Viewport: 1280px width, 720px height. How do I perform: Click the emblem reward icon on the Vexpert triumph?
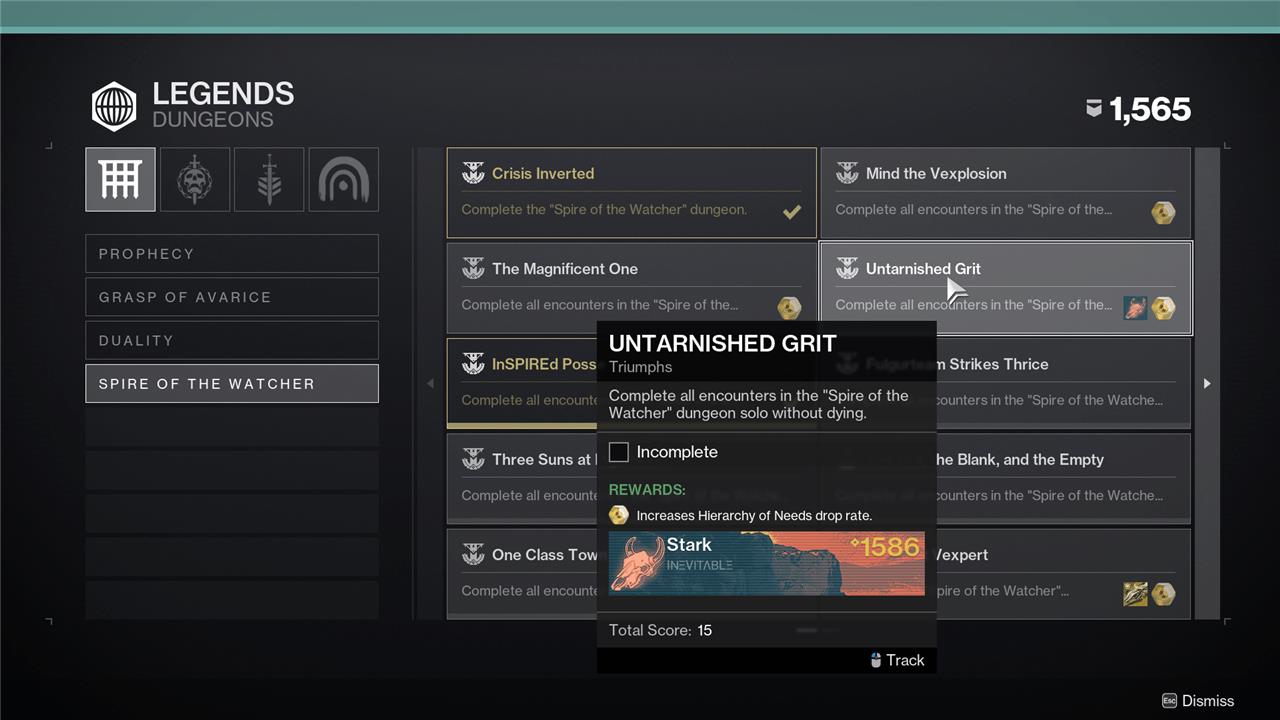(1135, 594)
